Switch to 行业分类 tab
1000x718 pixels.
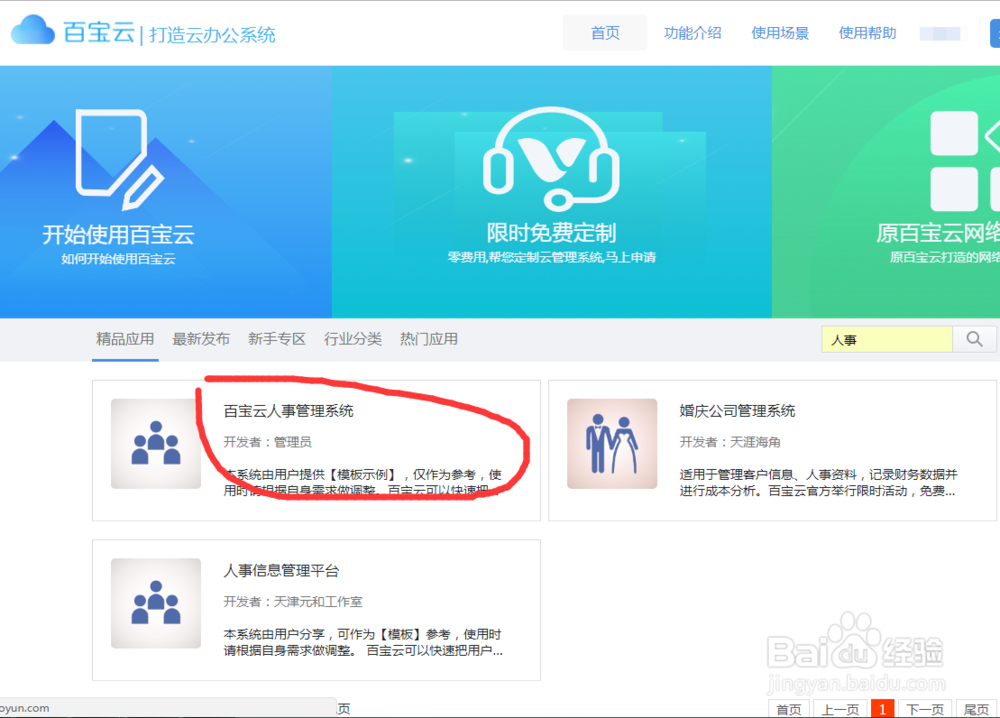pos(353,339)
